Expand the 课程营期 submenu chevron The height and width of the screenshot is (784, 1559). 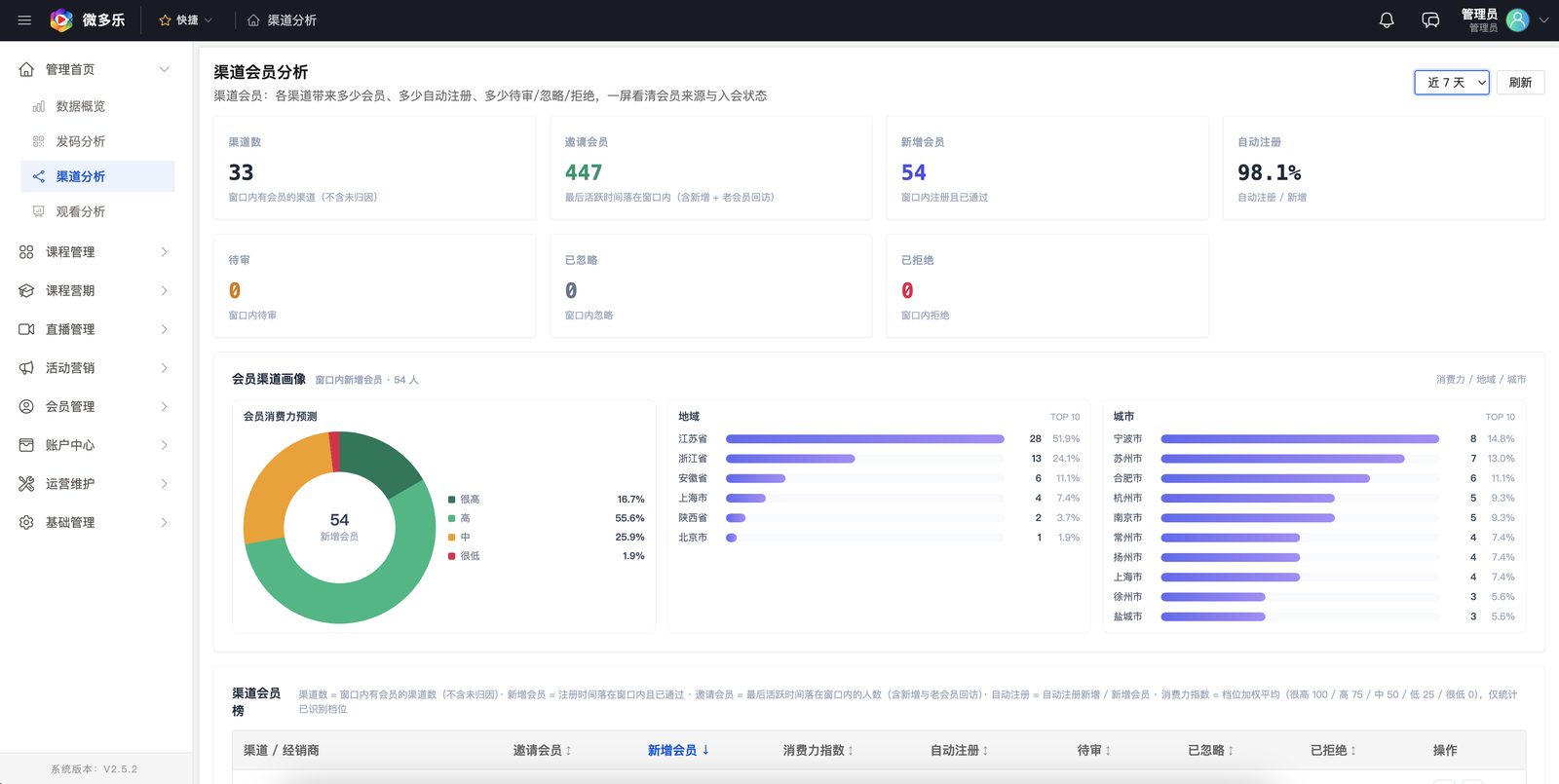point(165,290)
